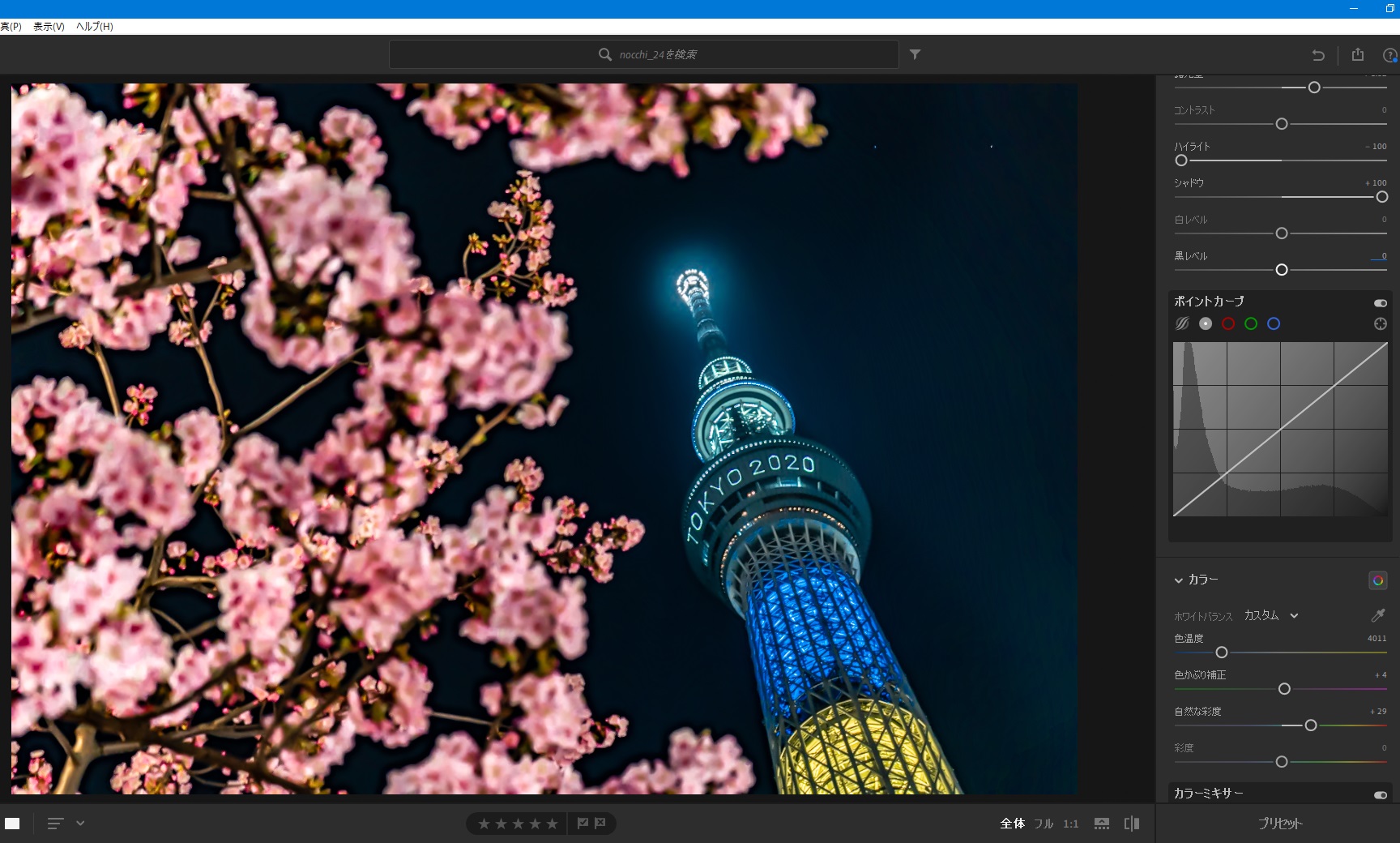Viewport: 1400px width, 843px height.
Task: Set zoom to 1:1
Action: [x=1071, y=824]
